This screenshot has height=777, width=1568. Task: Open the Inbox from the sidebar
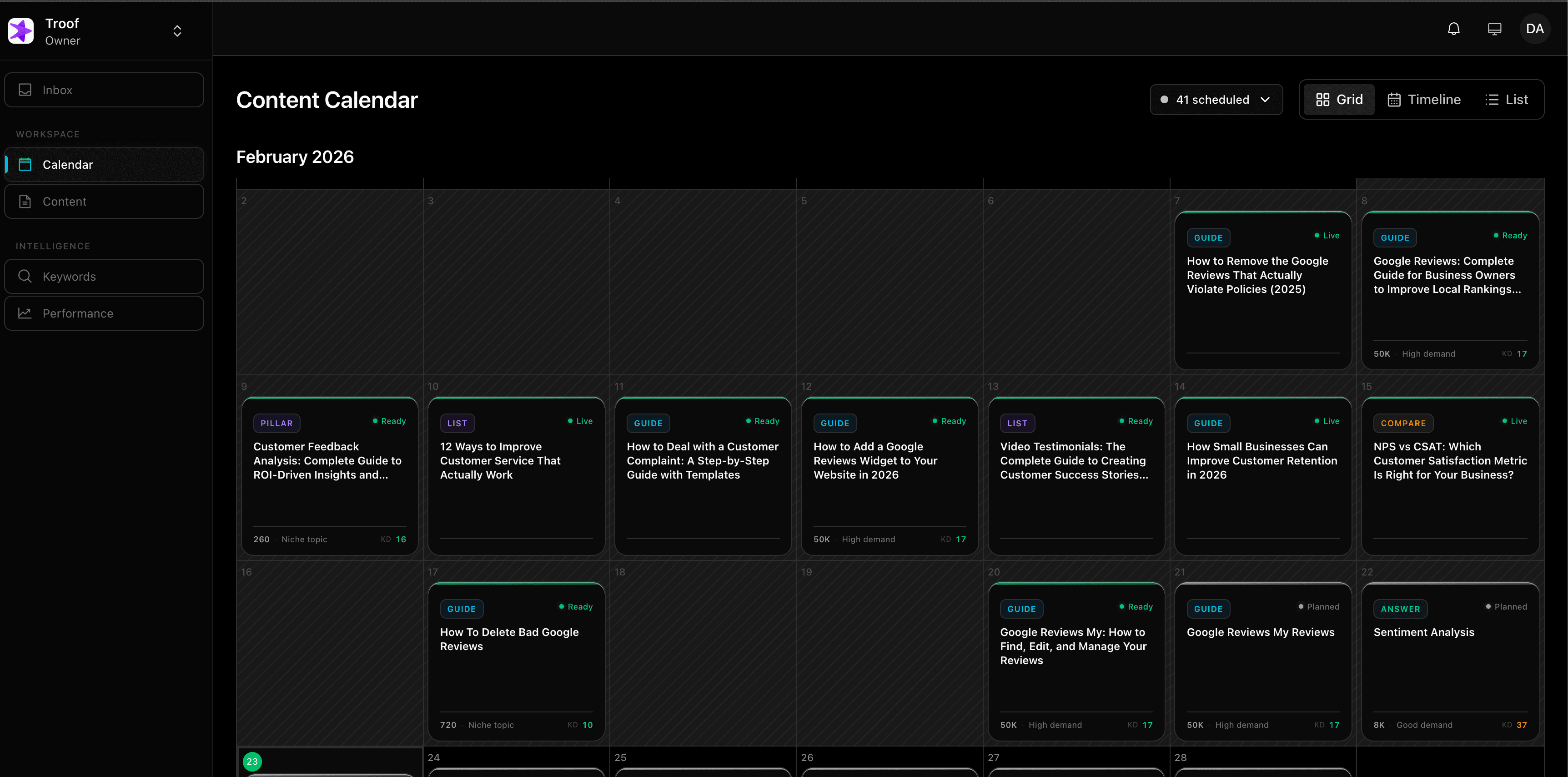(104, 90)
